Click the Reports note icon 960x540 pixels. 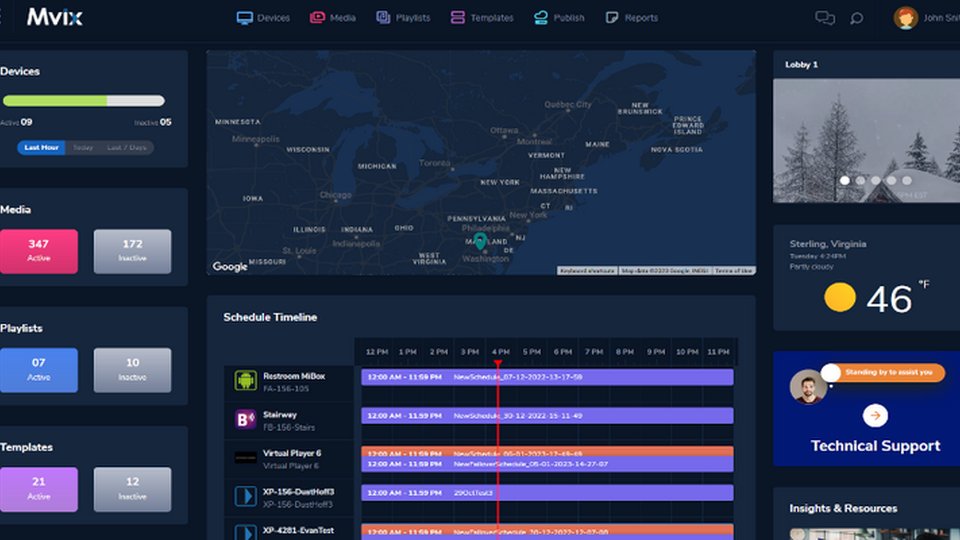click(612, 17)
